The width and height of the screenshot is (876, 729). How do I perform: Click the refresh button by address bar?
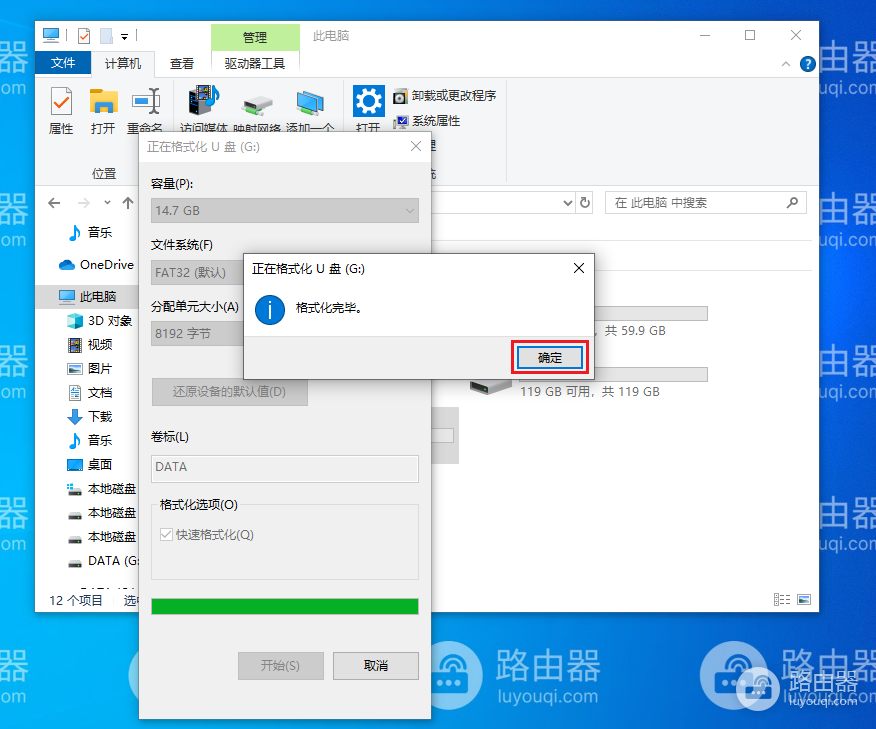point(585,202)
